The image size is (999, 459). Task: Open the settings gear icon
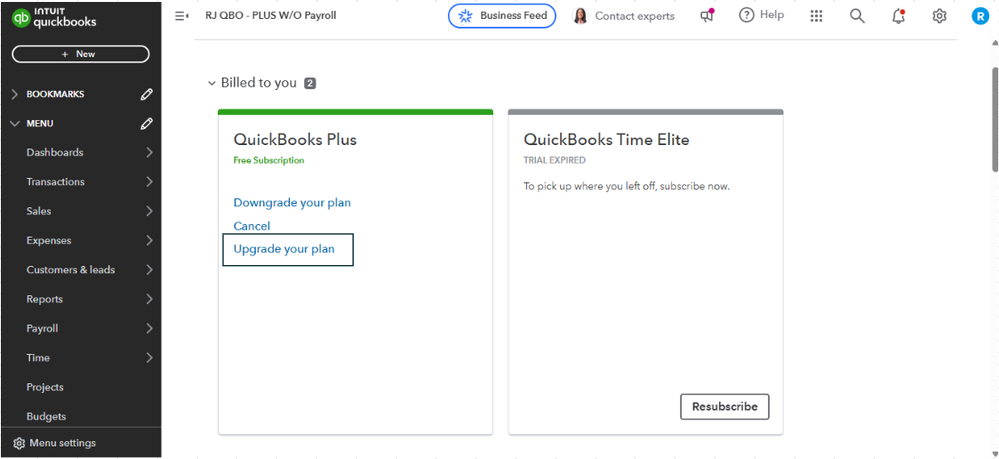(939, 16)
